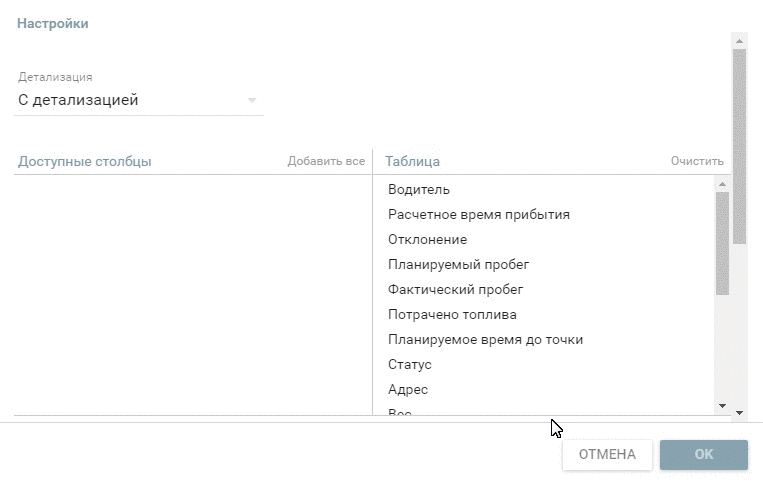Click the table list scrollbar thumb
Image resolution: width=763 pixels, height=482 pixels.
pyautogui.click(x=722, y=243)
